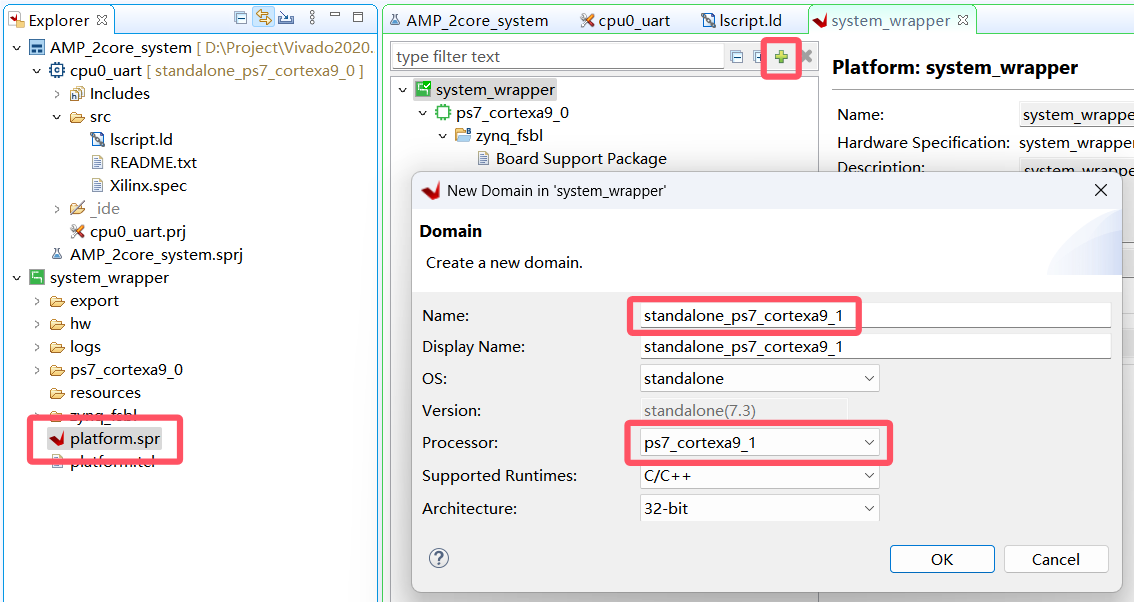Click the Name field in New Domain dialog
The width and height of the screenshot is (1134, 602).
875,315
